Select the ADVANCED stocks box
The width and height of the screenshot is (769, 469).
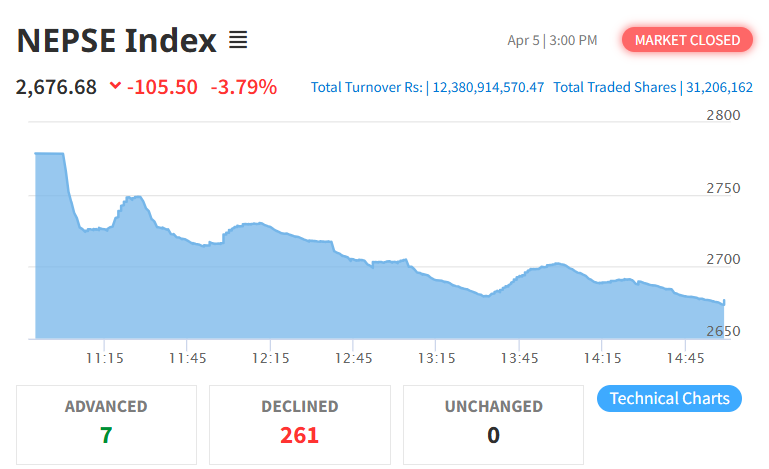tap(106, 422)
